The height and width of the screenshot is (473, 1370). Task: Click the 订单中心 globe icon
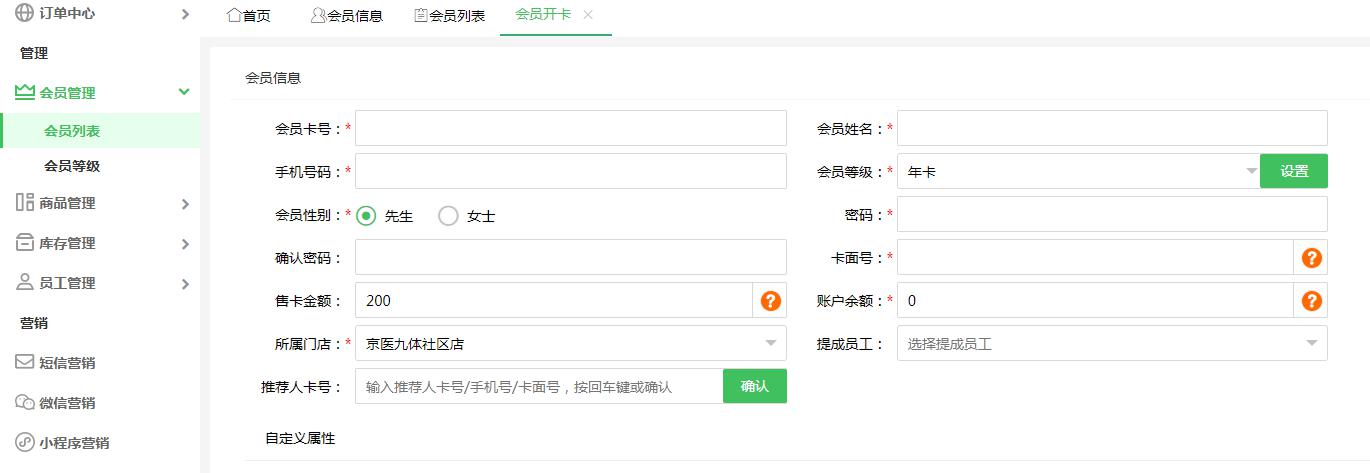tap(25, 14)
